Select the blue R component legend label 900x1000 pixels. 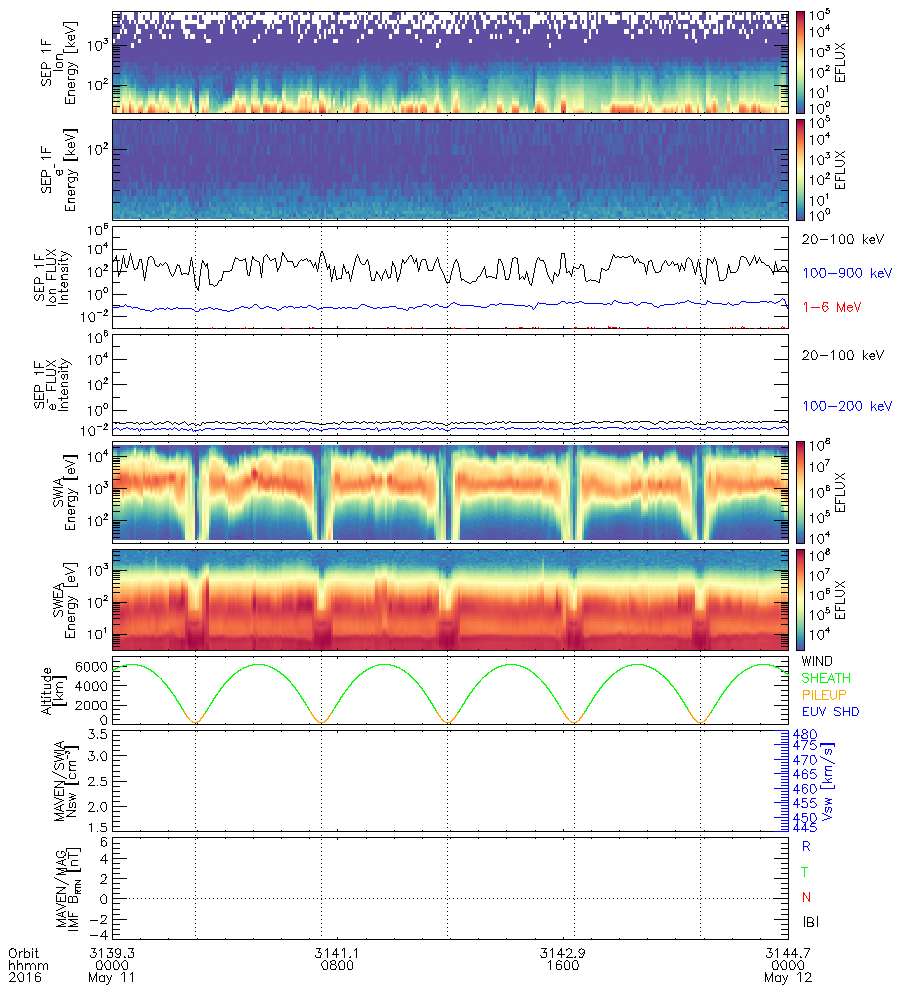point(807,846)
